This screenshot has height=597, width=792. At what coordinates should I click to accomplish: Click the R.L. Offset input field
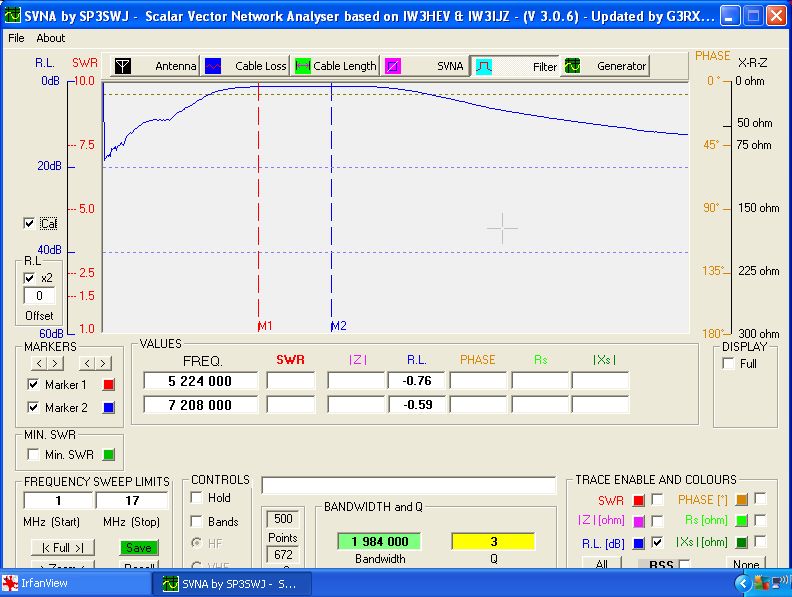pos(39,296)
